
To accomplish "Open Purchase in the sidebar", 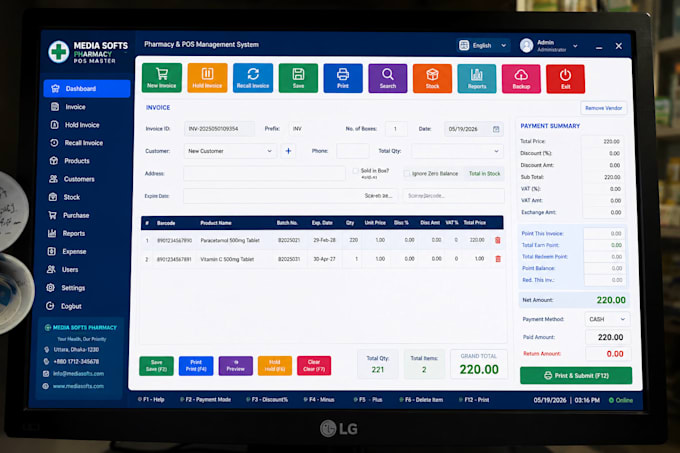I will [76, 215].
